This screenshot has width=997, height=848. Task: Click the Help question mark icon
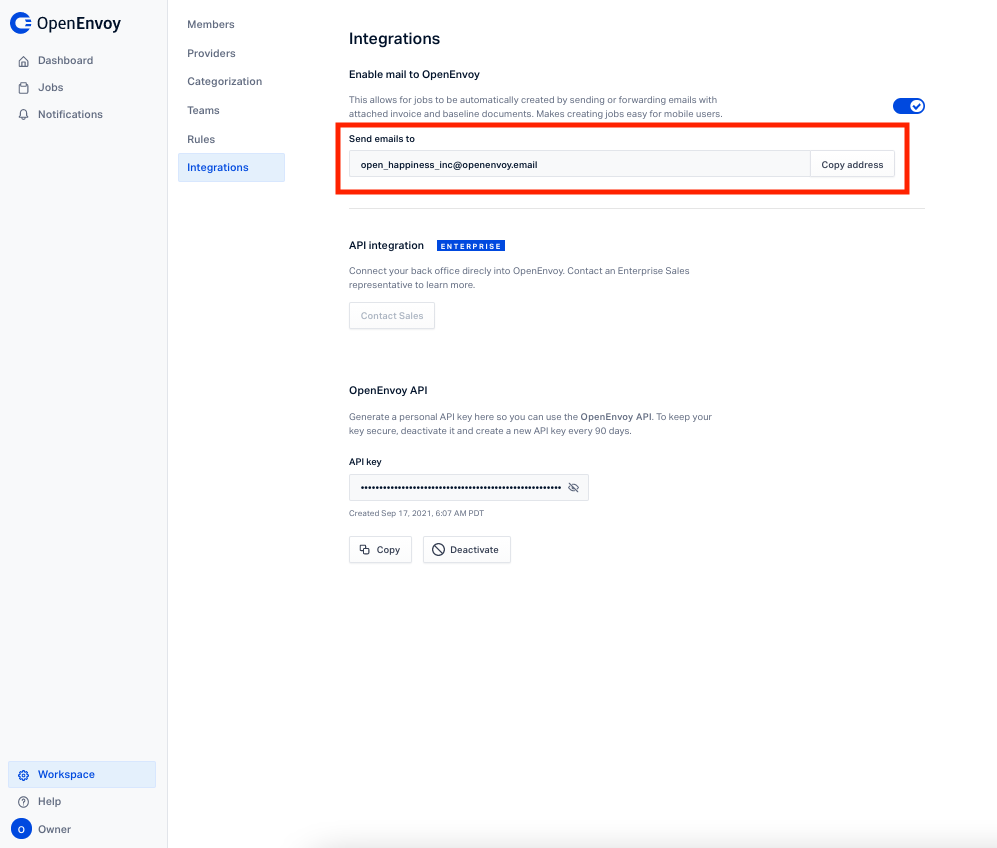click(x=24, y=802)
